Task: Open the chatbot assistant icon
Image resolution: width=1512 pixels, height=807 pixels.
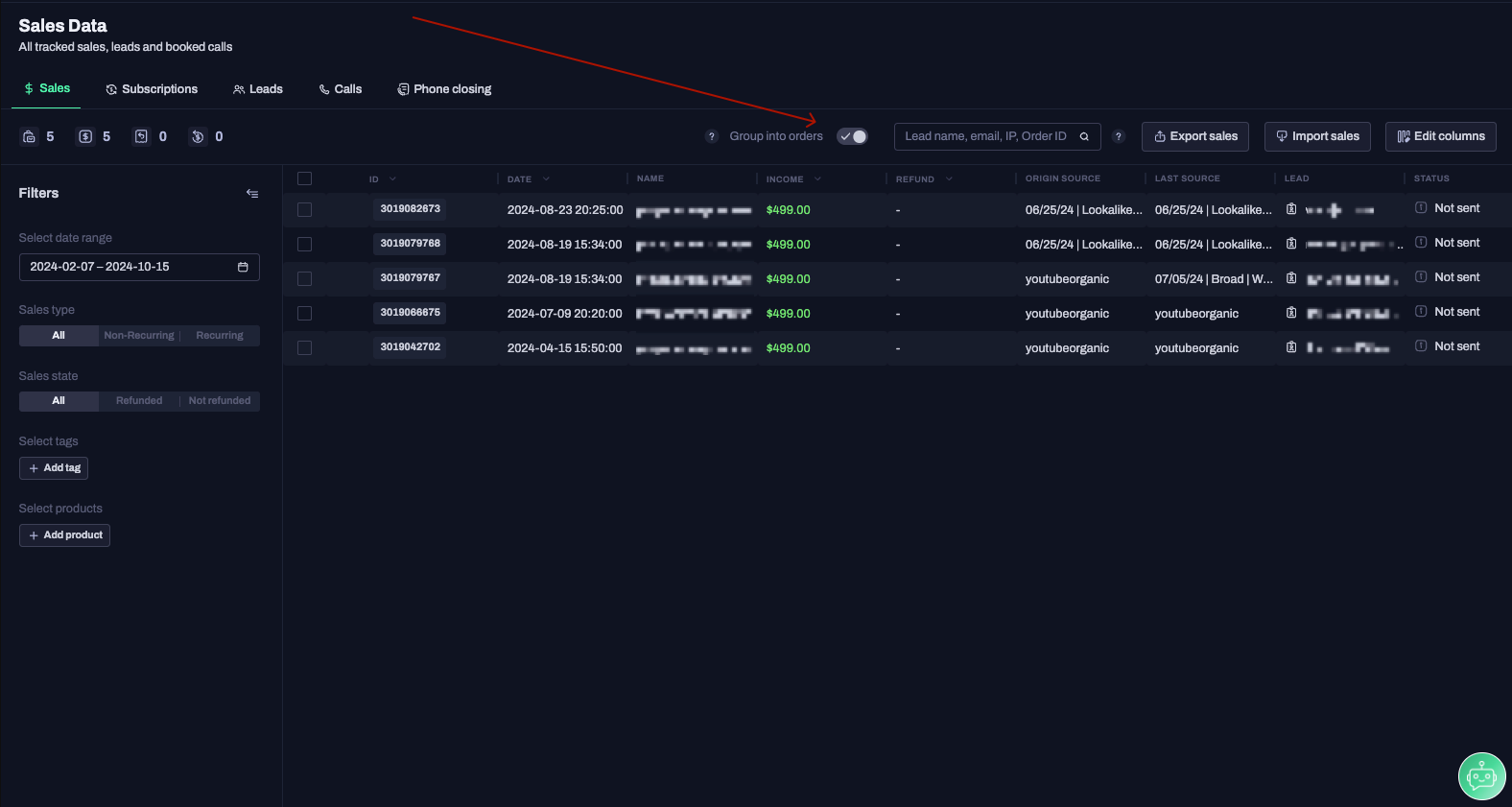Action: [x=1481, y=776]
